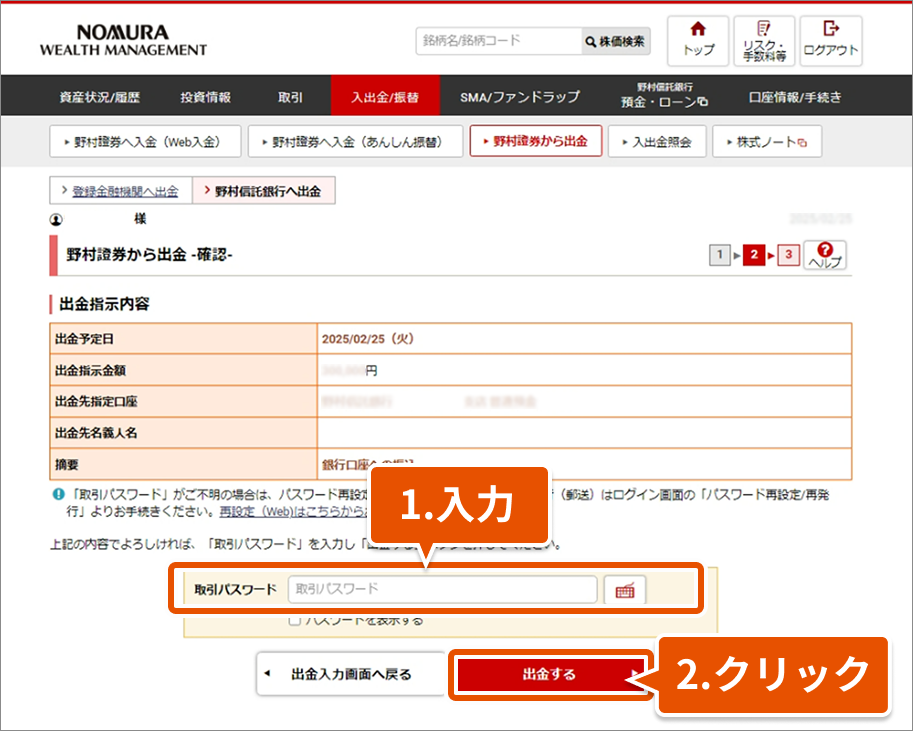Open the software keyboard icon

625,590
